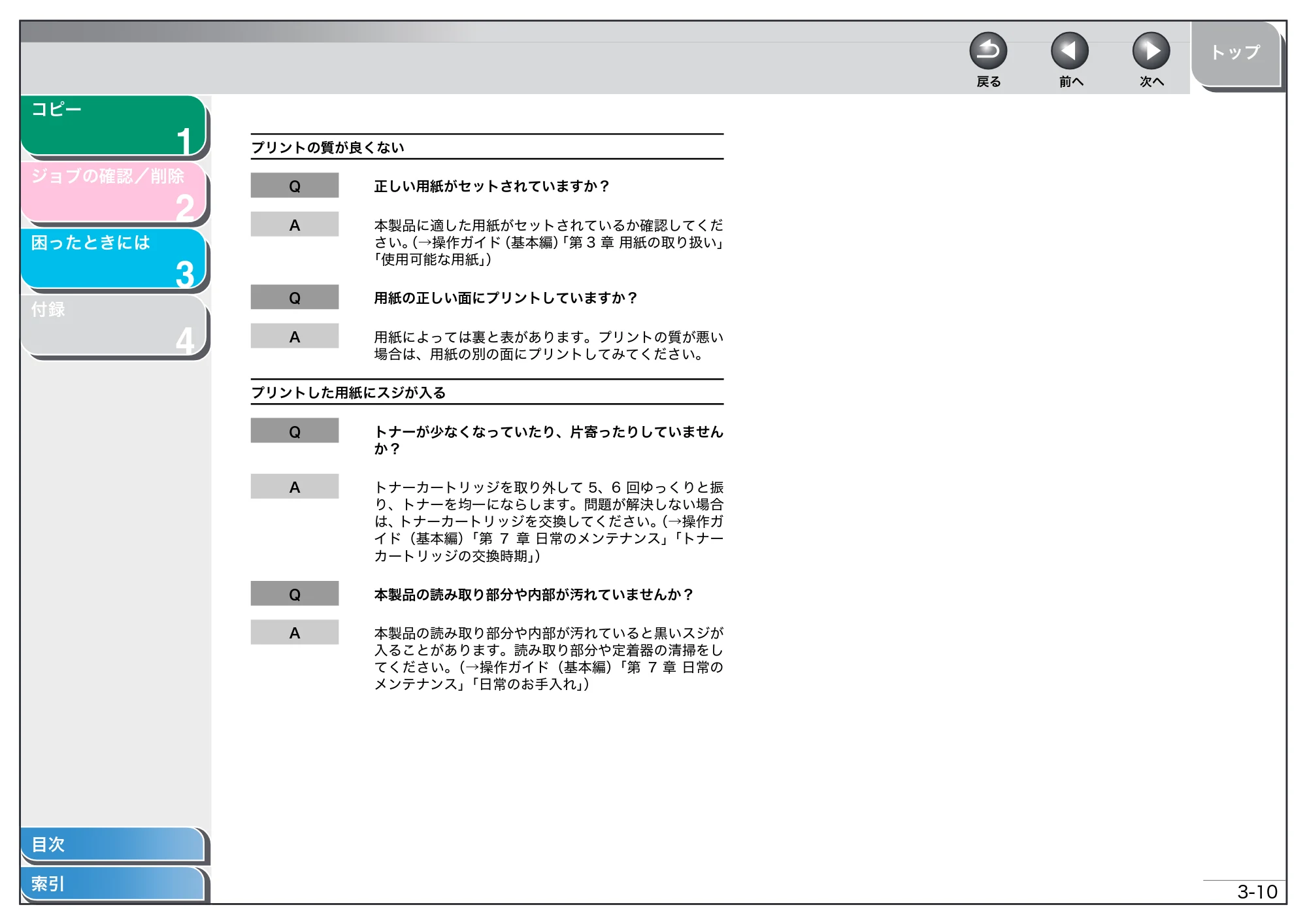Image resolution: width=1307 pixels, height=924 pixels.
Task: Click the A label beside 用紙によっては裏と表 answer
Action: click(x=295, y=336)
